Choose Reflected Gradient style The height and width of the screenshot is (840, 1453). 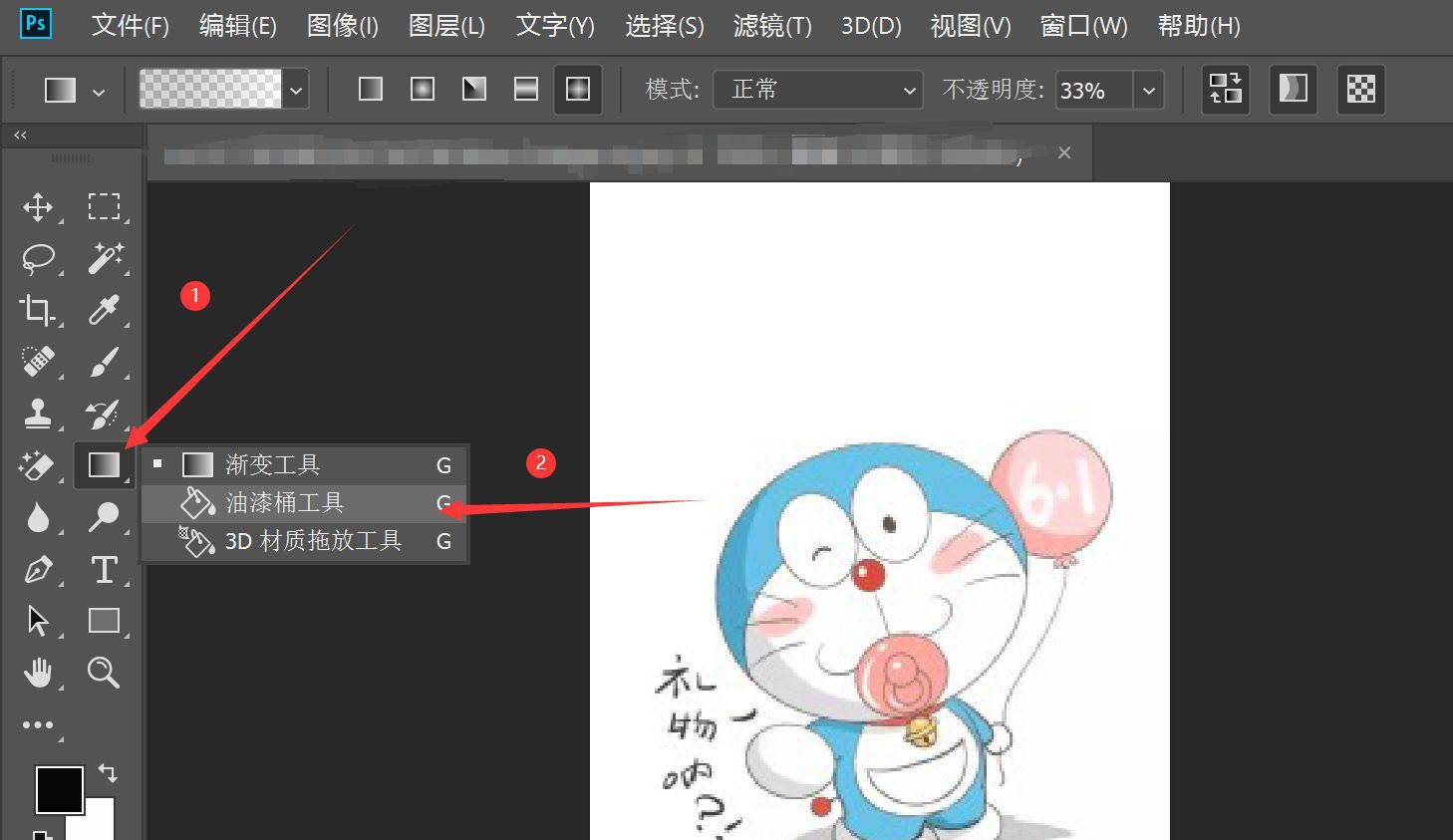(x=526, y=90)
